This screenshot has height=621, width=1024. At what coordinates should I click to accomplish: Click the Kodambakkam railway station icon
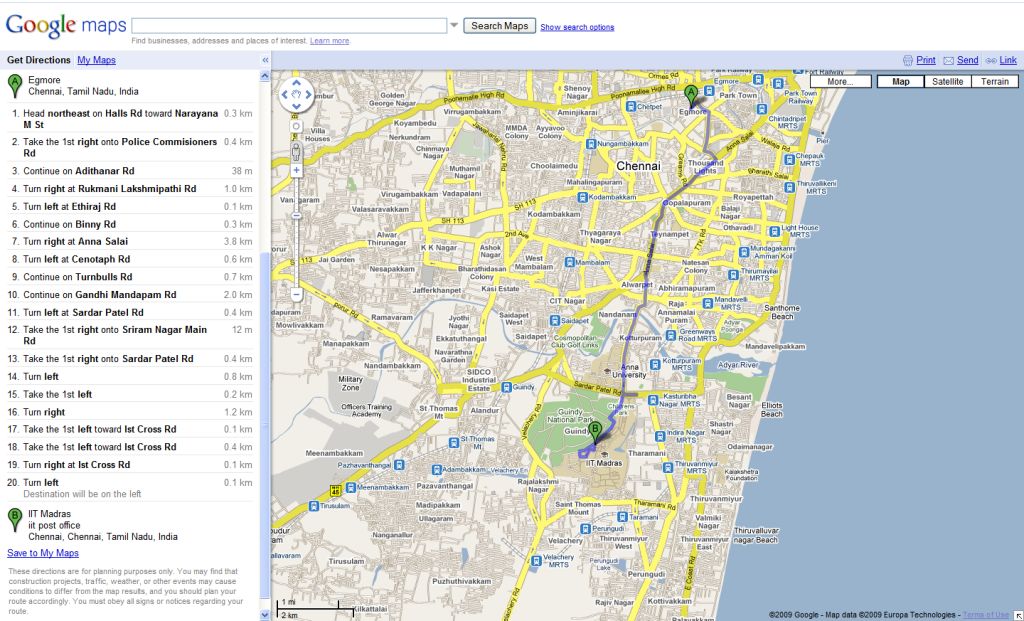[x=582, y=197]
